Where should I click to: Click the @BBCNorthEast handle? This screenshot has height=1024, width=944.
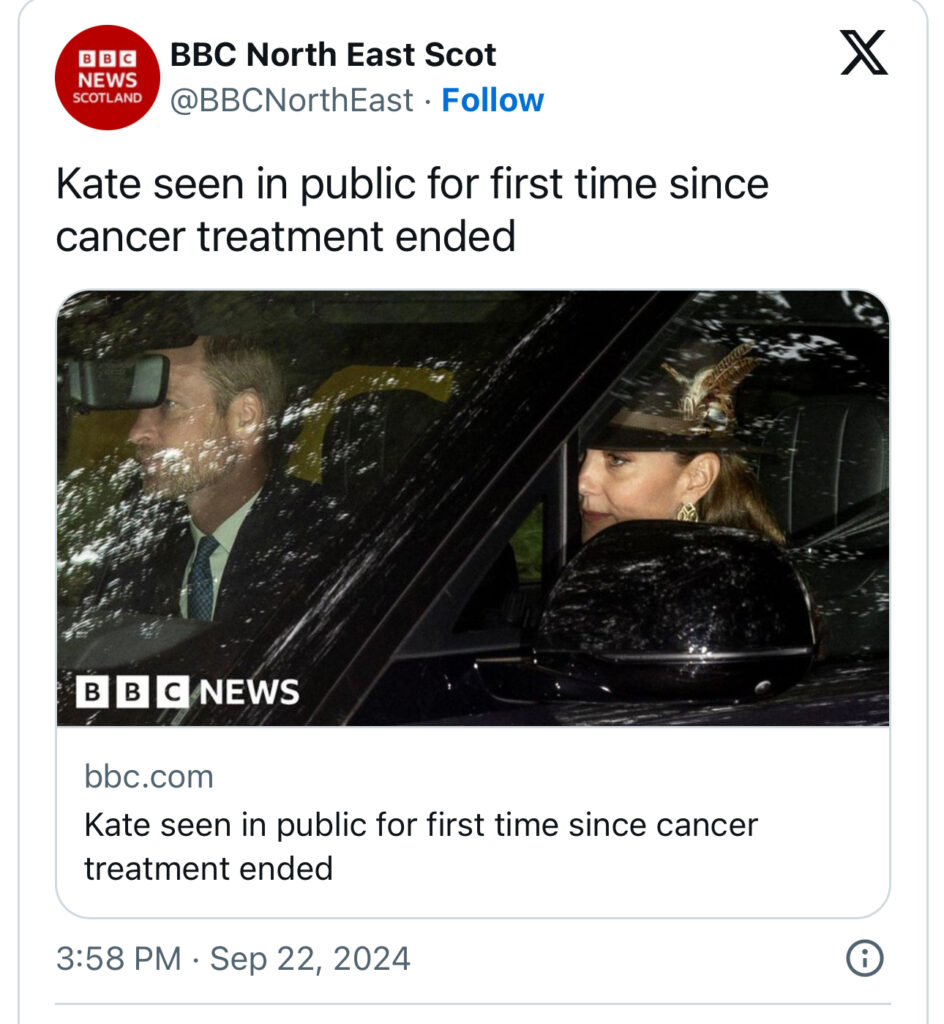(291, 100)
